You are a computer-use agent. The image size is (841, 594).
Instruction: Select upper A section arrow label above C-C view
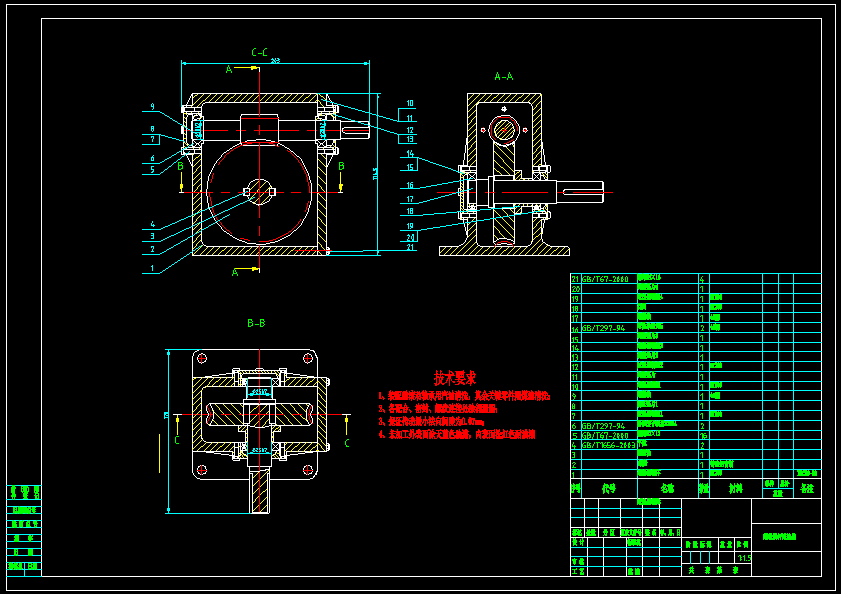tap(229, 69)
